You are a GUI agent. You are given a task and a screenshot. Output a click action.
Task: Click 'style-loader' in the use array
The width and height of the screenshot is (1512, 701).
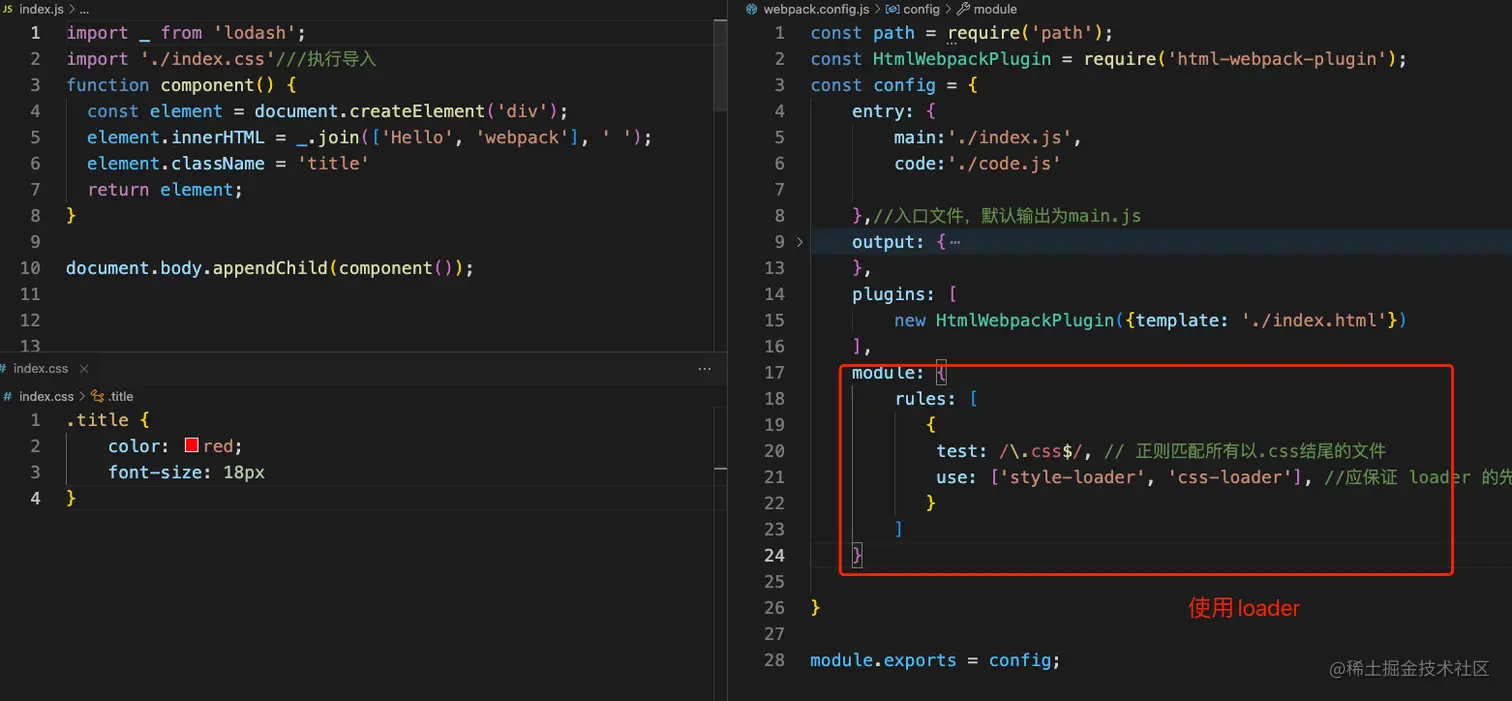tap(1073, 477)
